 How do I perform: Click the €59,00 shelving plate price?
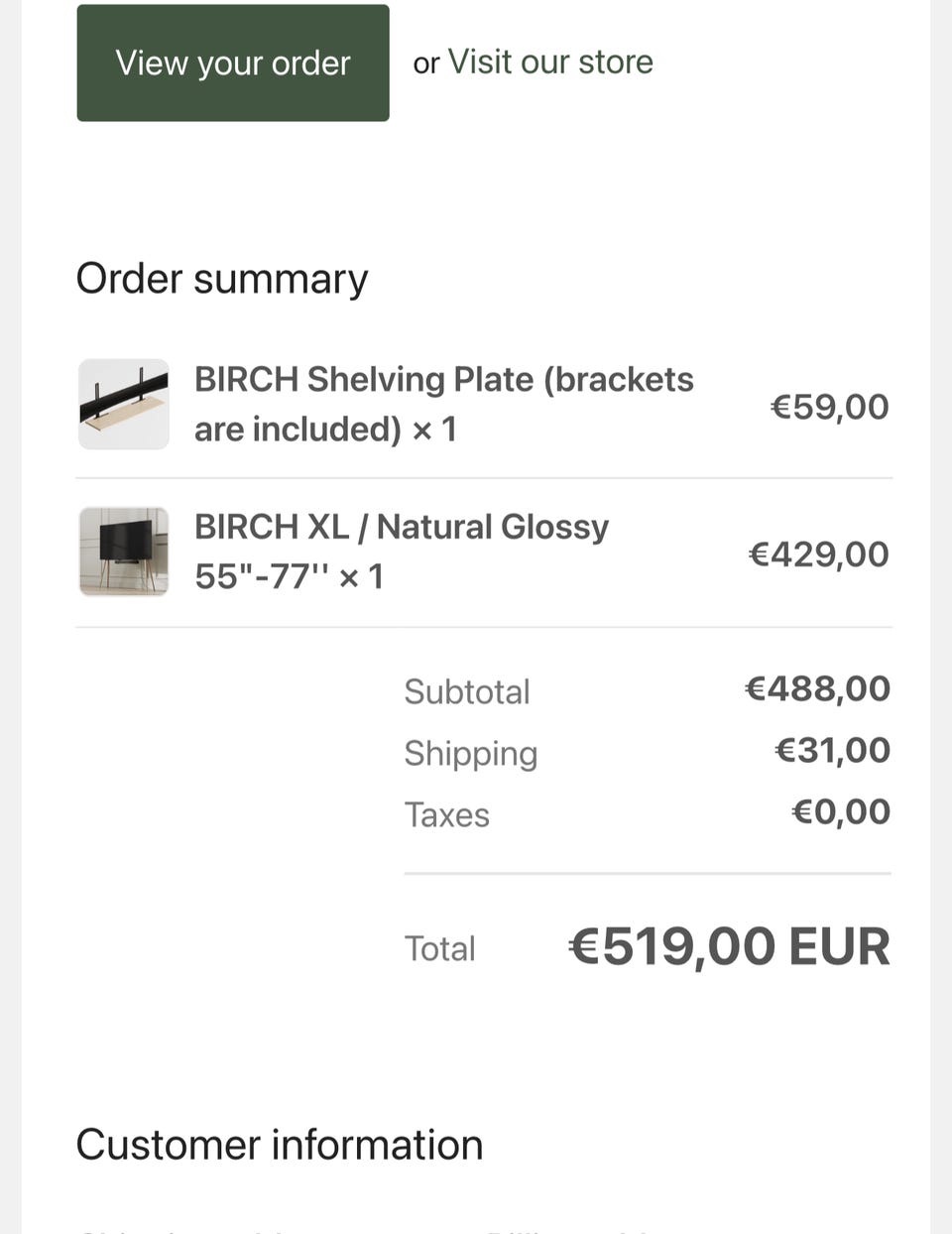pos(830,406)
